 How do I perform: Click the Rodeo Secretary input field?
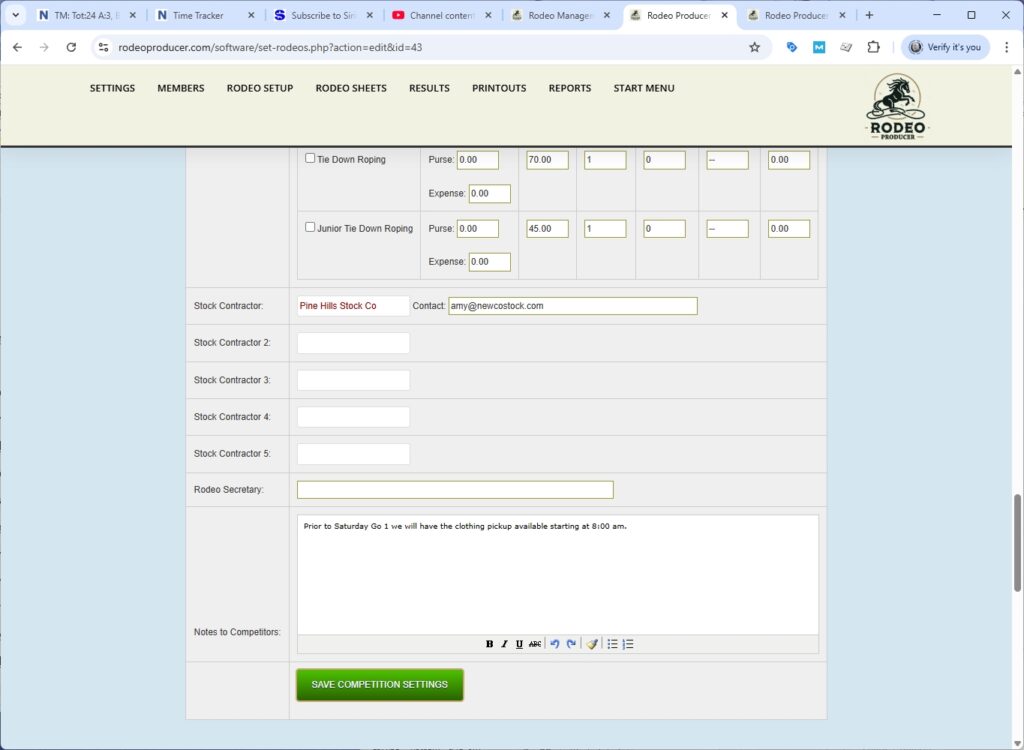coord(455,490)
